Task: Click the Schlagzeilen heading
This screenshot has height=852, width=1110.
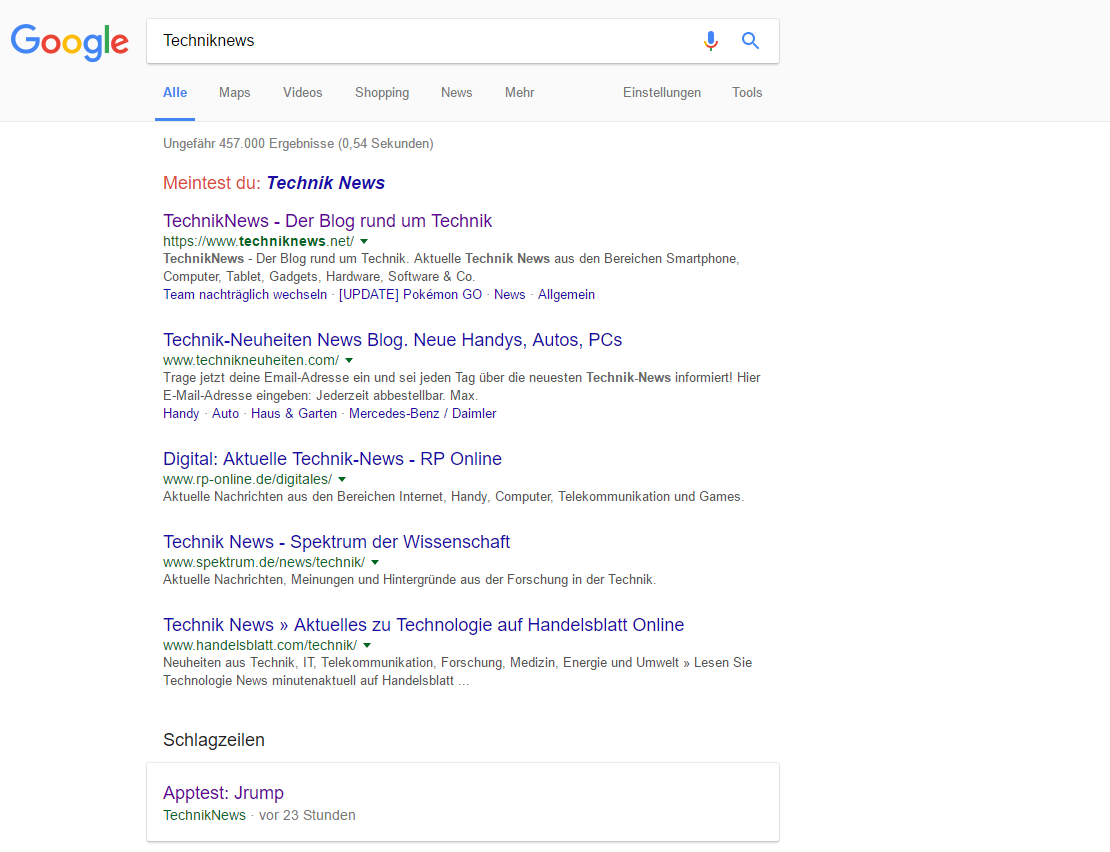Action: (214, 739)
